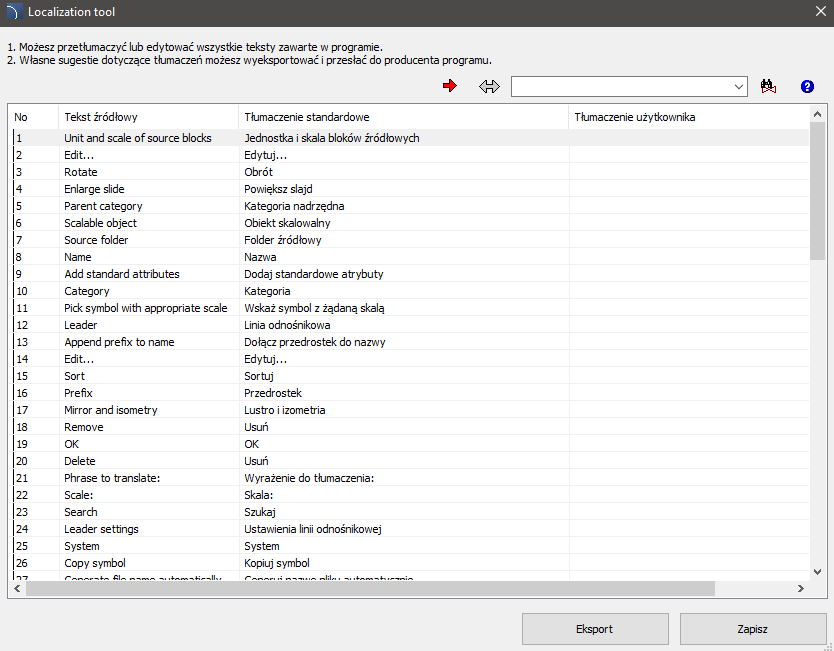Click user translation cell for 'Rotate'

[x=690, y=172]
